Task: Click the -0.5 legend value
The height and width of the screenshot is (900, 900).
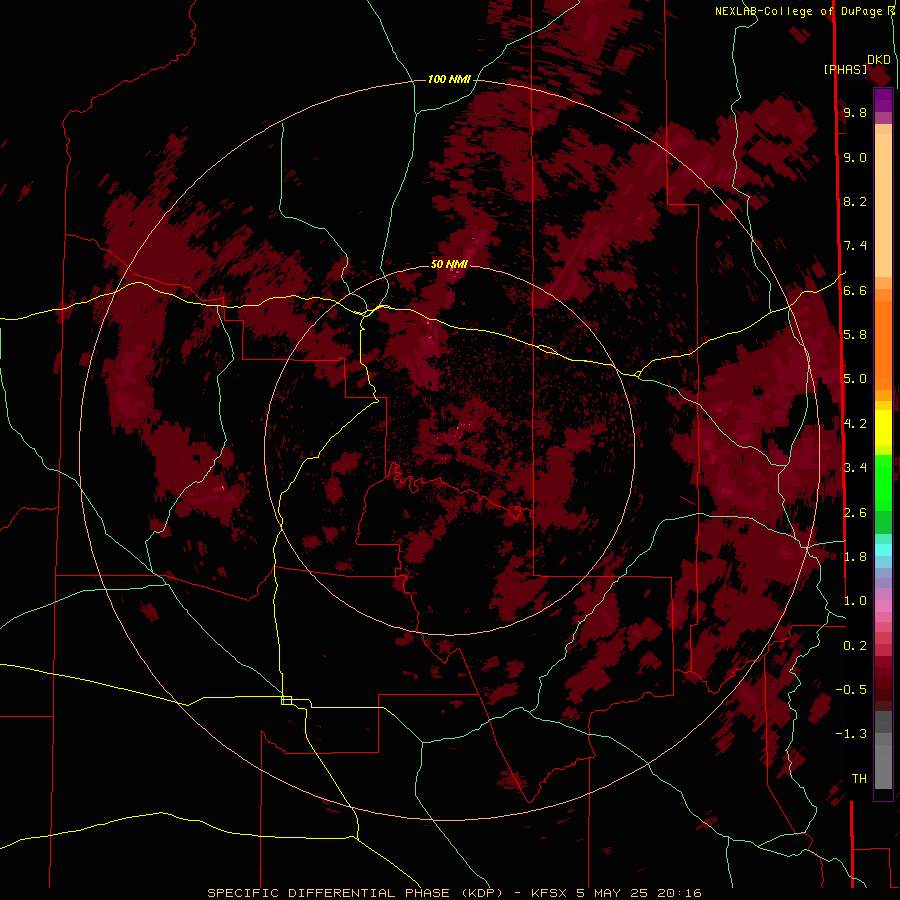Action: point(851,690)
